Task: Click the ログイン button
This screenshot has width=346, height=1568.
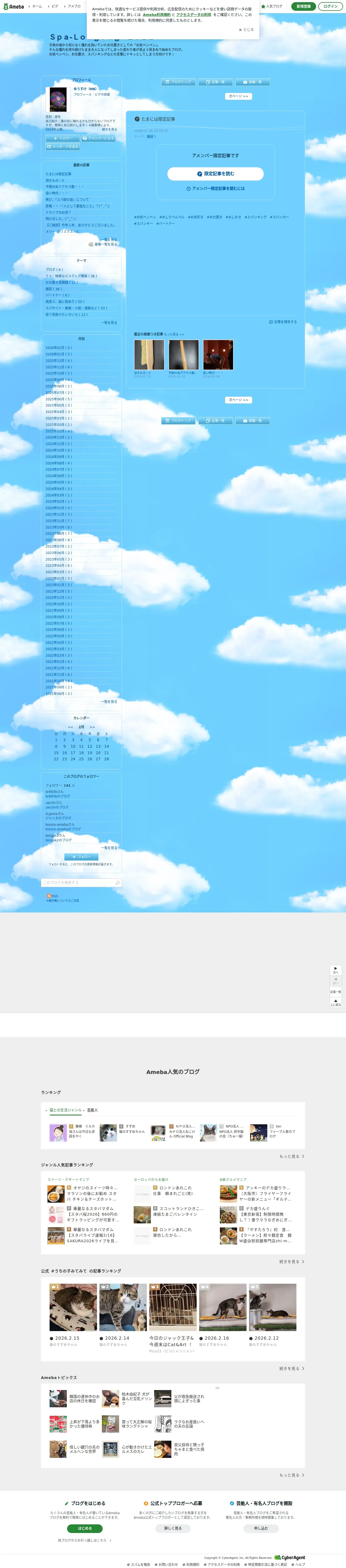Action: (x=330, y=6)
